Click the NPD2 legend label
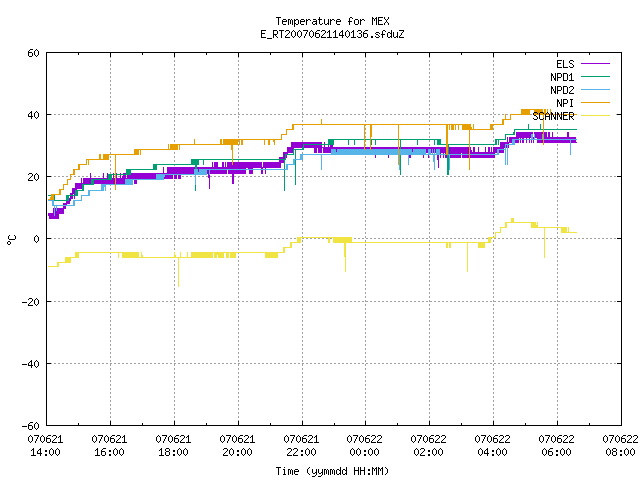Screen dimensions: 640x480 click(x=562, y=90)
